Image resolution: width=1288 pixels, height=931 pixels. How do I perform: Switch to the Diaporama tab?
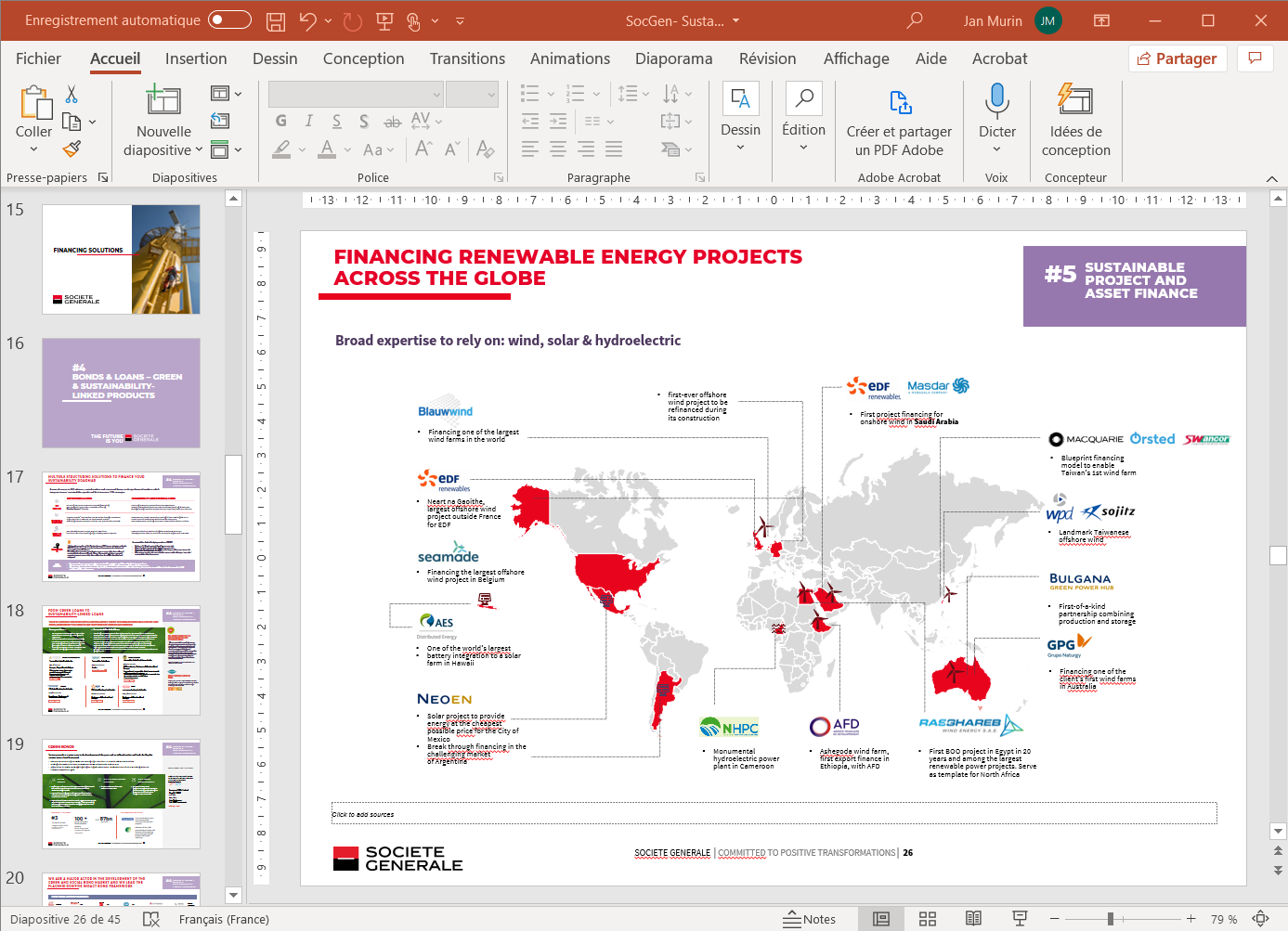pos(674,58)
